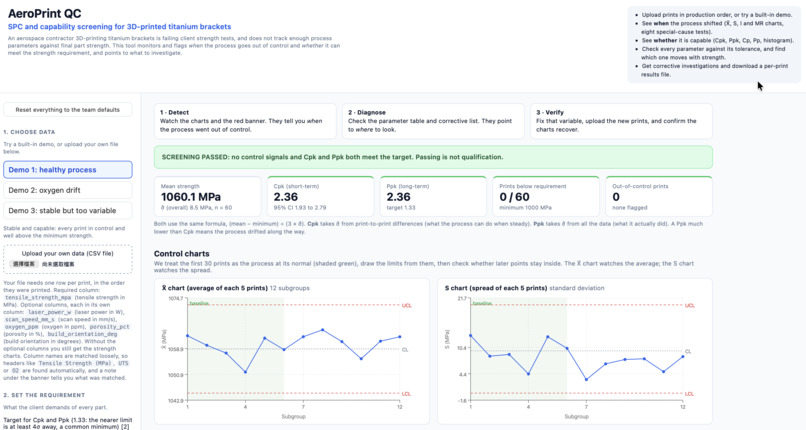Click the LCL label on X̄ chart
Image resolution: width=806 pixels, height=430 pixels.
(x=406, y=394)
